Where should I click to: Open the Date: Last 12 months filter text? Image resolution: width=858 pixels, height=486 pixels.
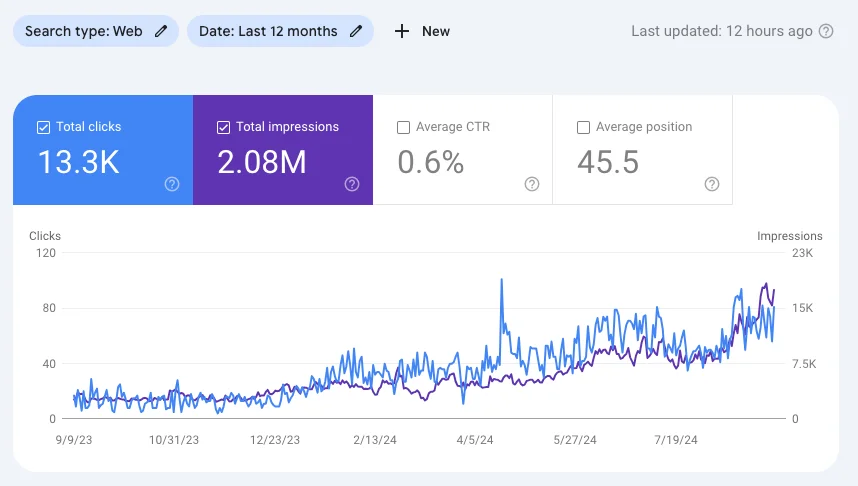pyautogui.click(x=268, y=31)
